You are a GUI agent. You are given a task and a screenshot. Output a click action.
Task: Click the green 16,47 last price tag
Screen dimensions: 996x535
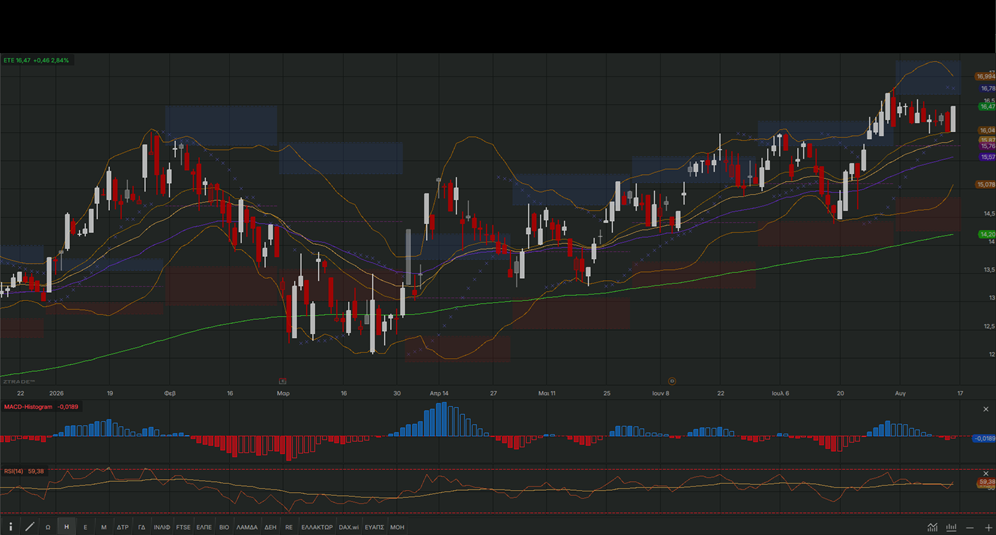click(987, 107)
